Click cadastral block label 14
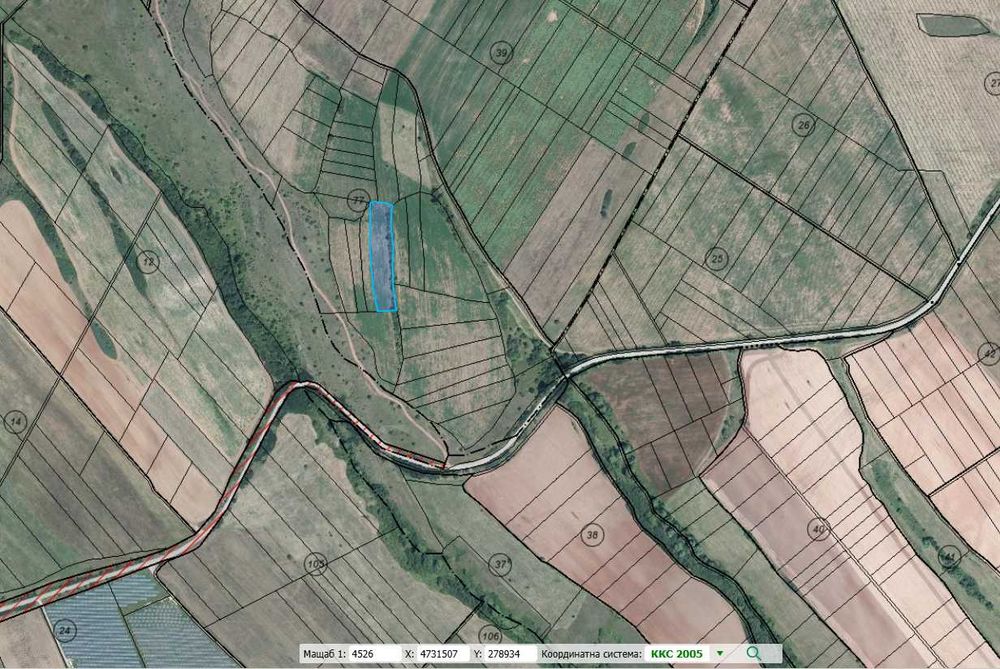This screenshot has height=669, width=1000. [15, 422]
